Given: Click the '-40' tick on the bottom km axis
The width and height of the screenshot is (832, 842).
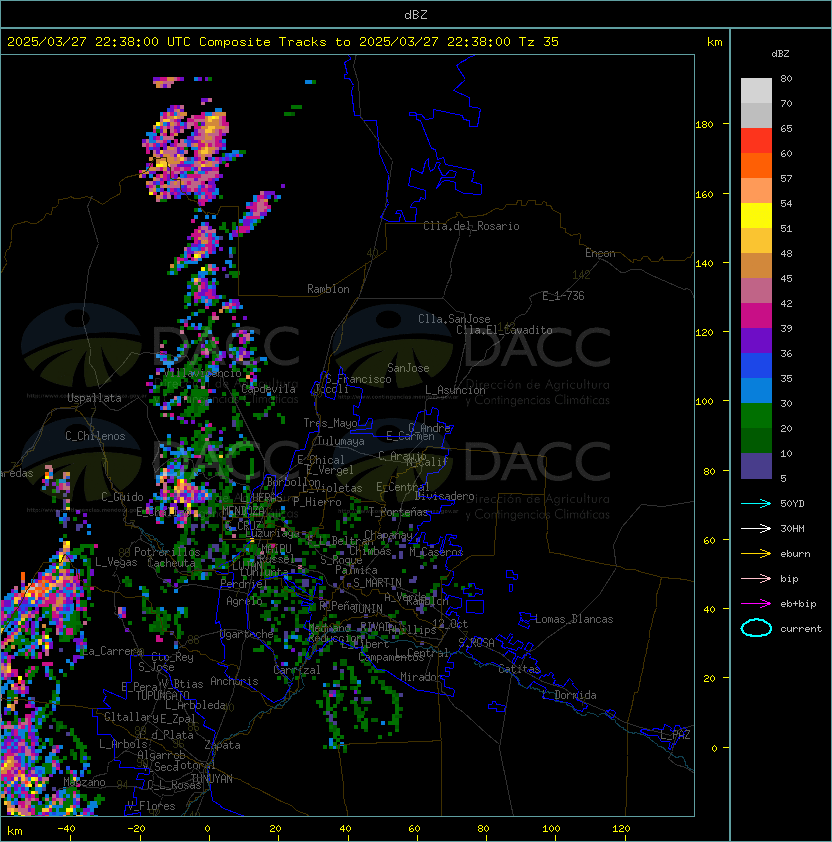Looking at the screenshot, I should [66, 829].
